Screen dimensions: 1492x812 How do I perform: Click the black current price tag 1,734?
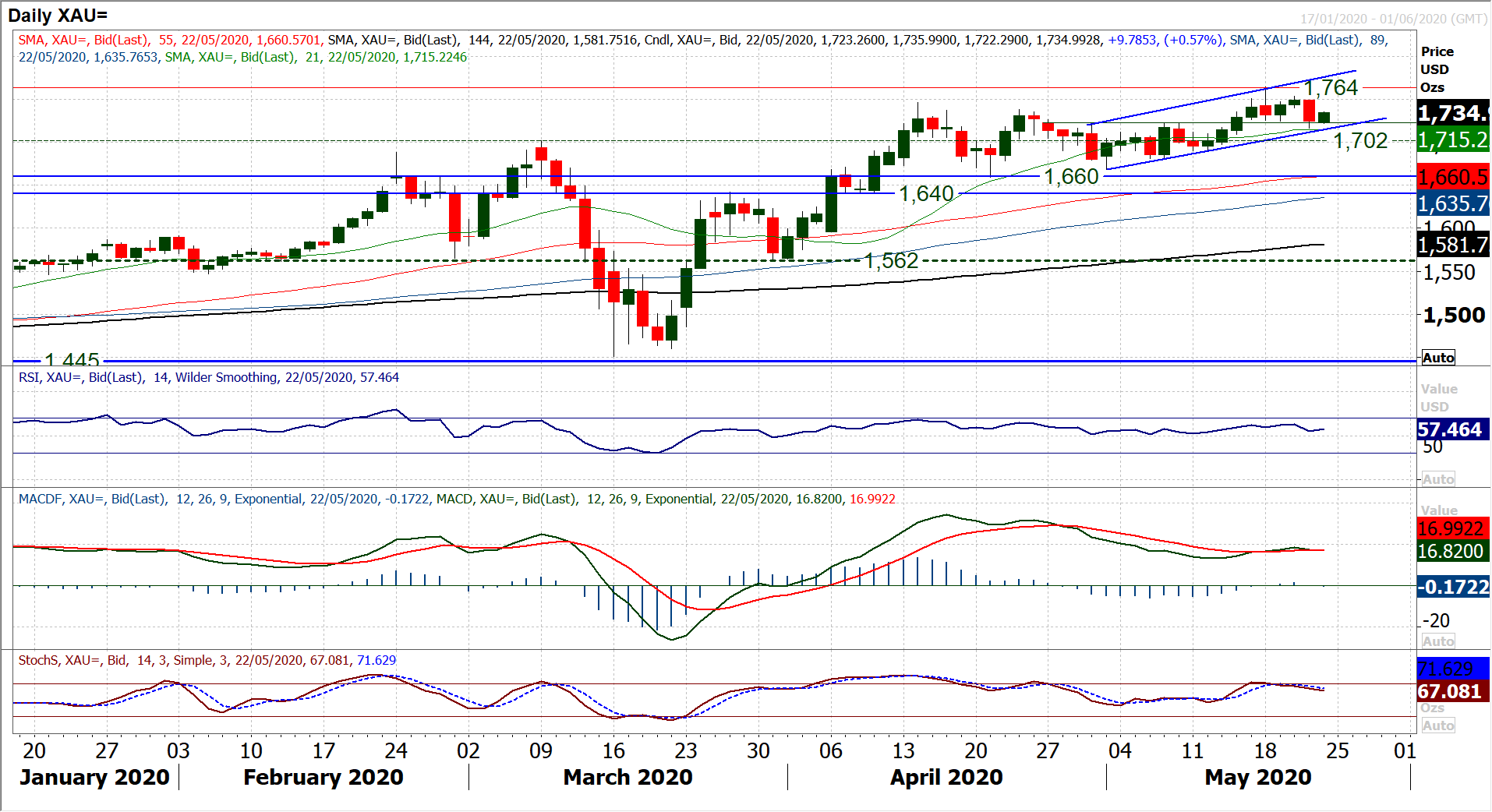click(x=1453, y=114)
